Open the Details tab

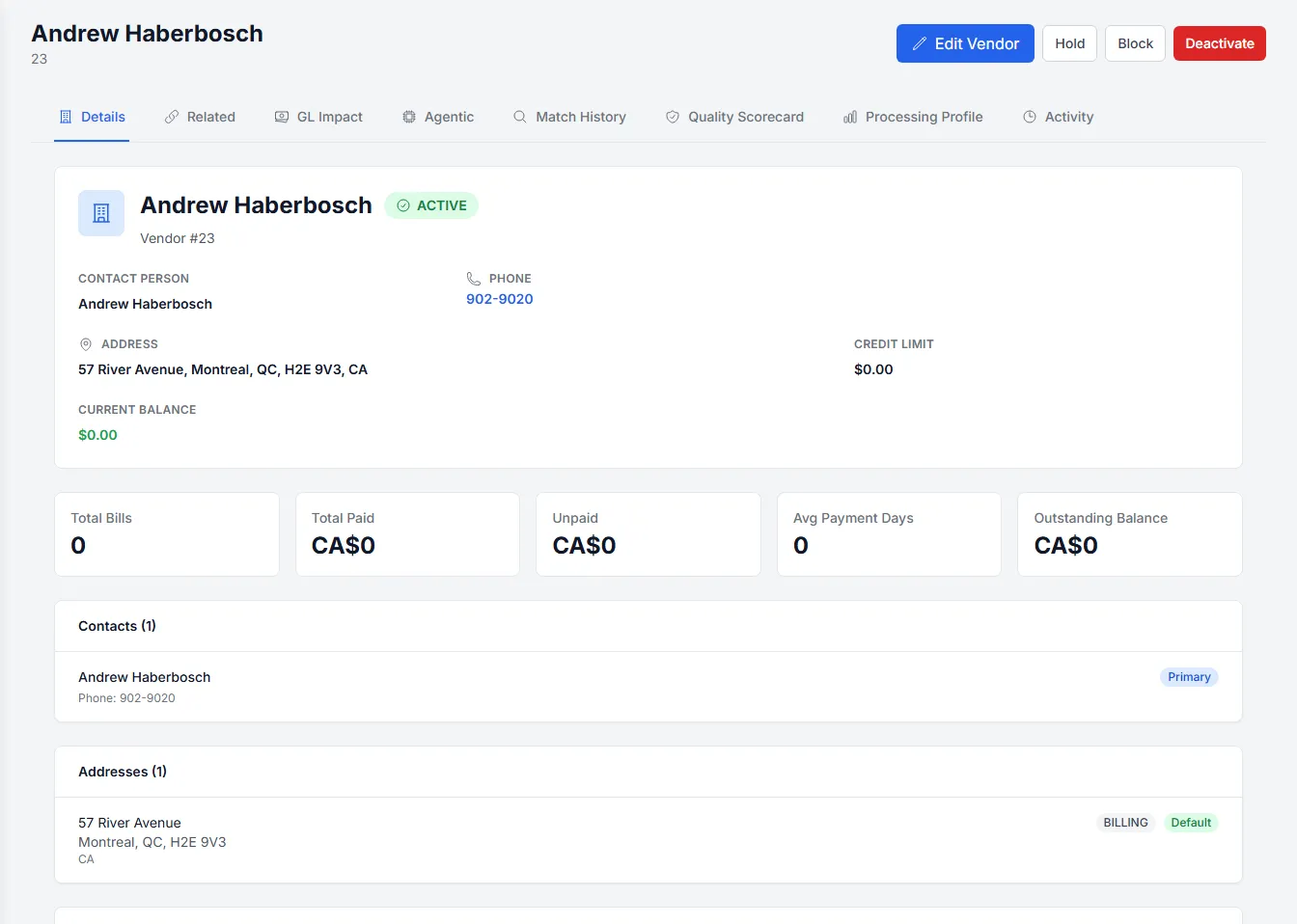click(x=92, y=117)
